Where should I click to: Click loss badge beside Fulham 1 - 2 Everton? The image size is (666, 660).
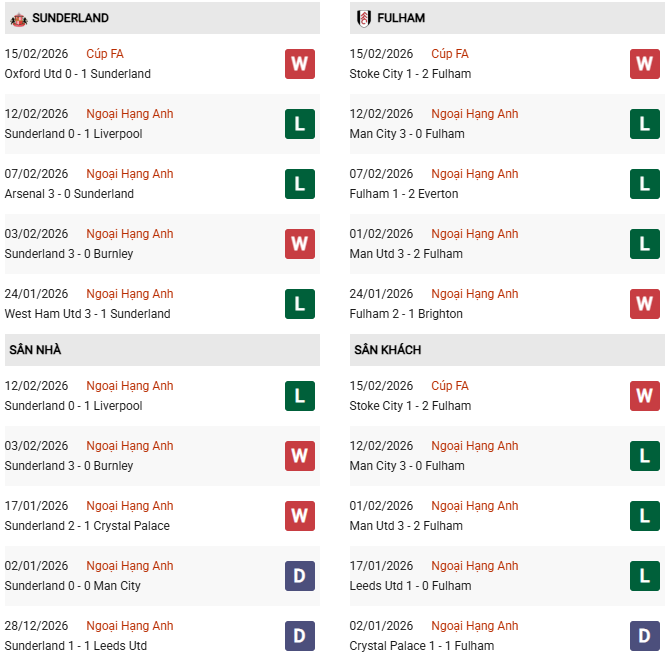pyautogui.click(x=644, y=184)
